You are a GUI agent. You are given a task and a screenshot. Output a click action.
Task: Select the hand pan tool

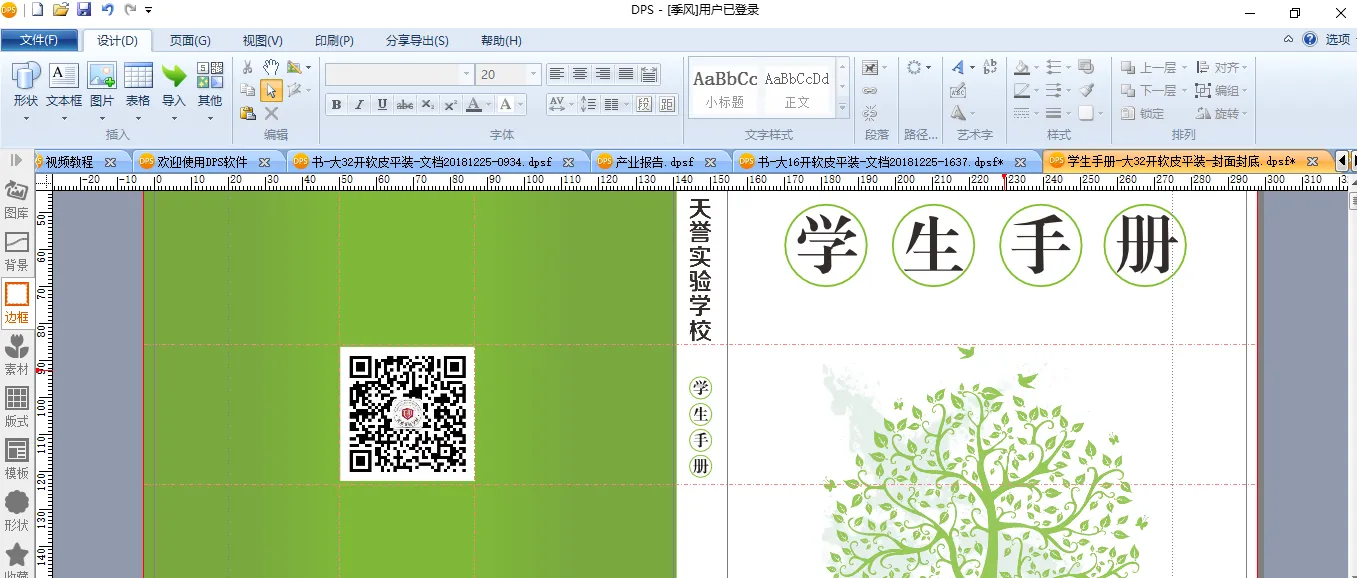(x=271, y=67)
